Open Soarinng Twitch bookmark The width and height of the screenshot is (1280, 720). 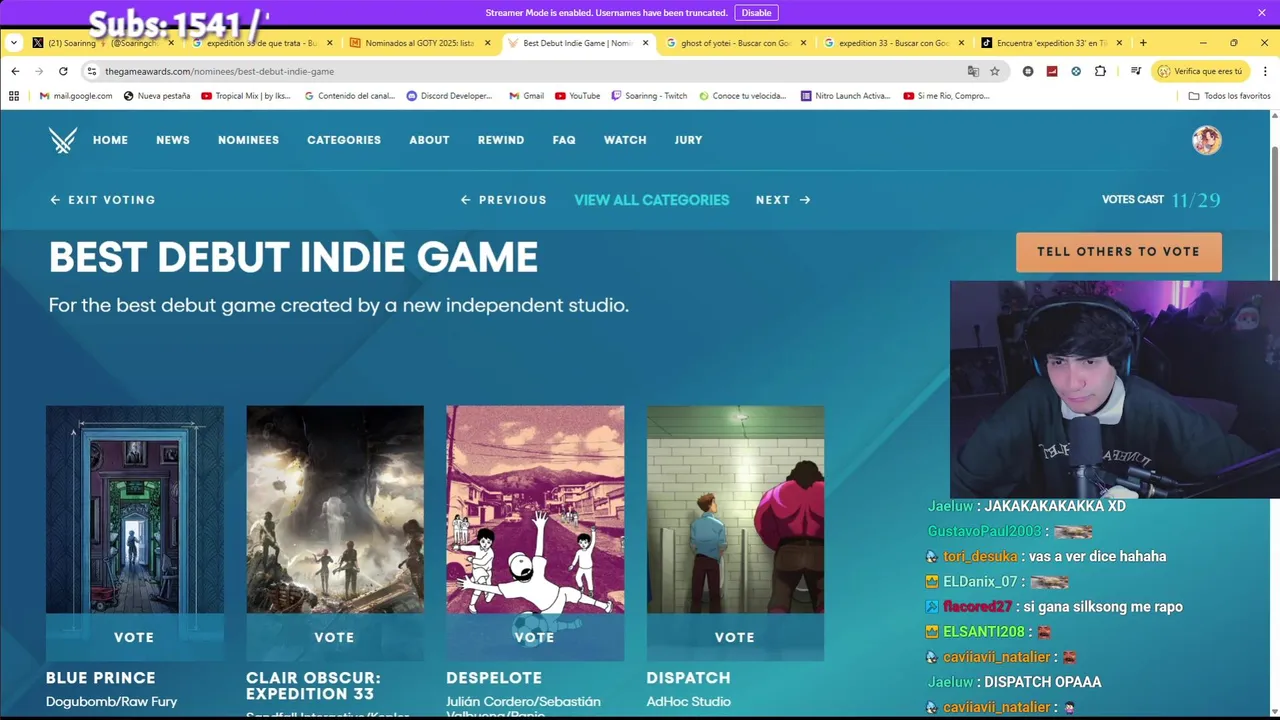coord(649,96)
